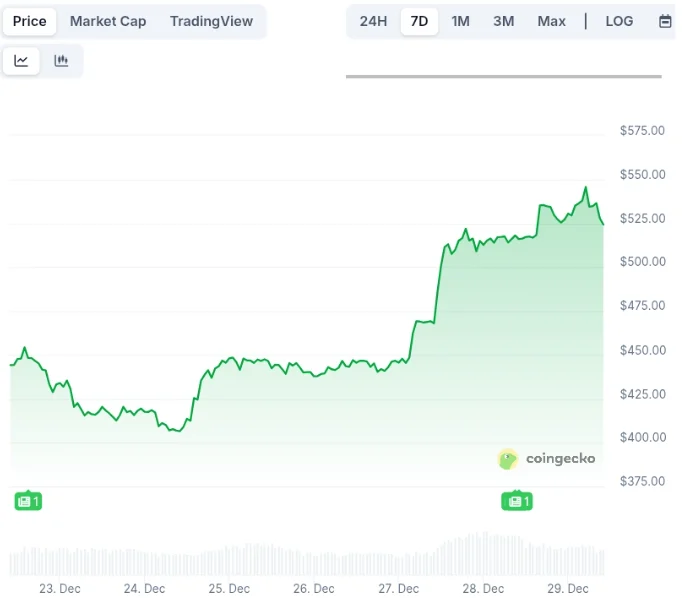Set chart range to Max
The height and width of the screenshot is (598, 682).
(552, 21)
